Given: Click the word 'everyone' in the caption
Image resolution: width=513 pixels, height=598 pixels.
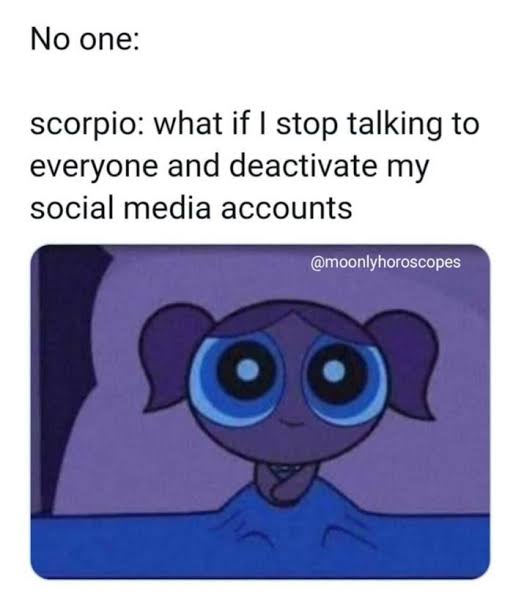Looking at the screenshot, I should click(94, 168).
